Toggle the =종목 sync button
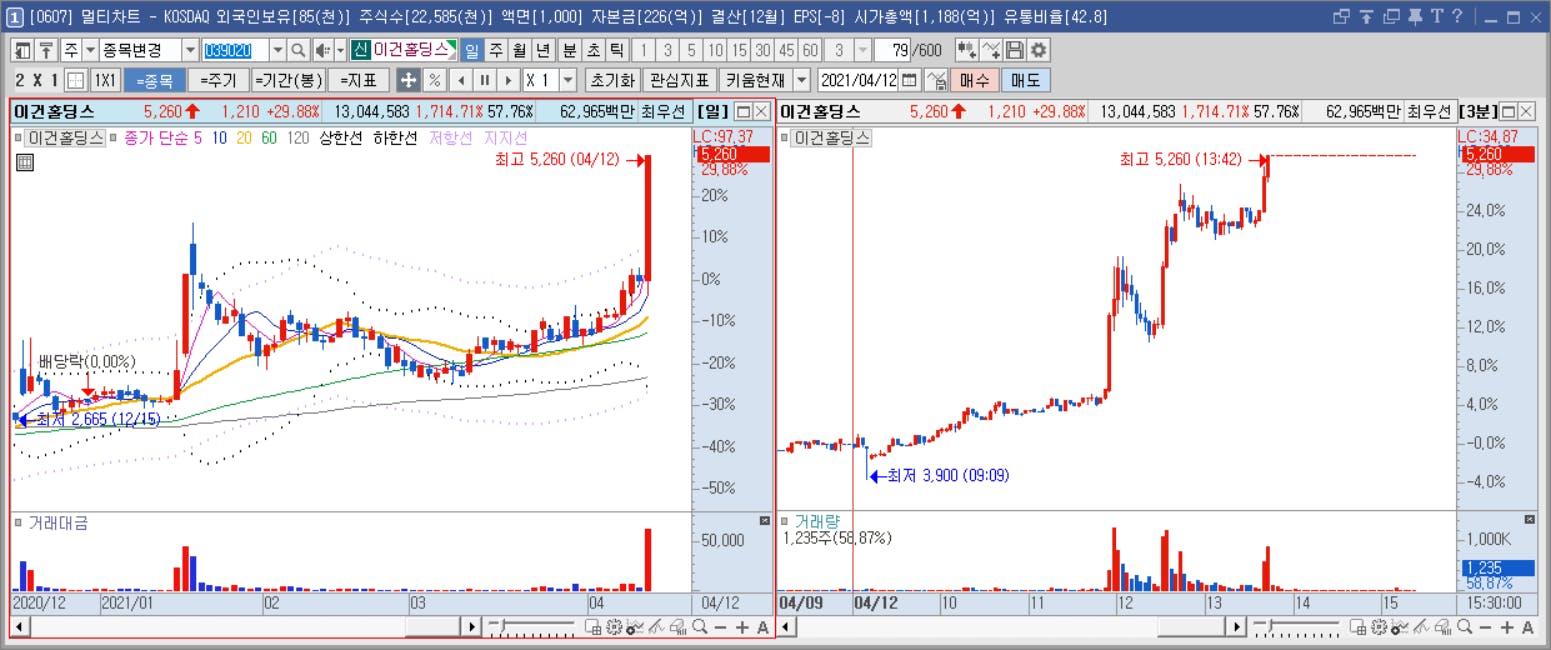Image resolution: width=1551 pixels, height=650 pixels. pyautogui.click(x=155, y=80)
